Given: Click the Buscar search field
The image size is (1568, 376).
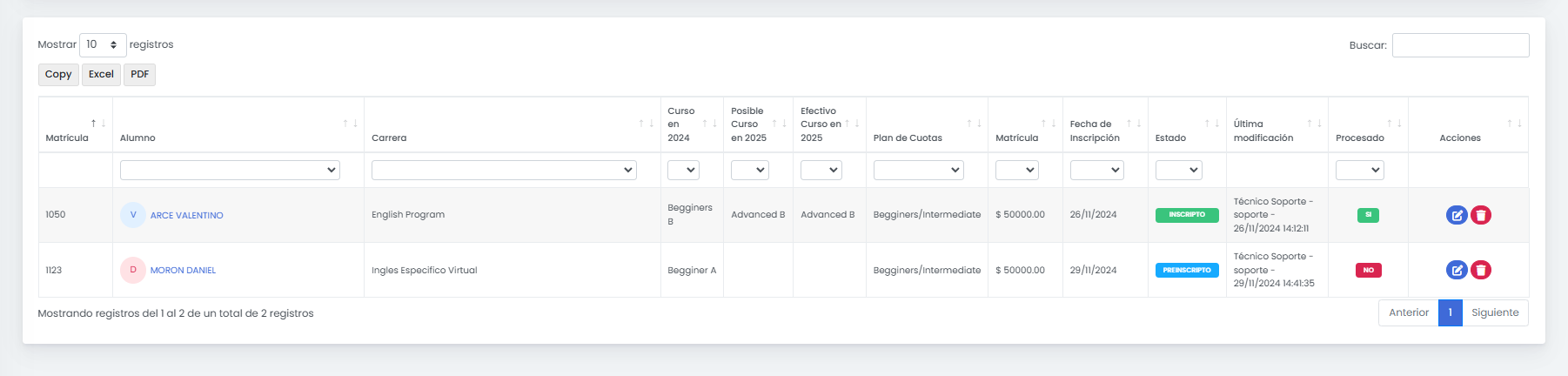Looking at the screenshot, I should click(x=1460, y=45).
